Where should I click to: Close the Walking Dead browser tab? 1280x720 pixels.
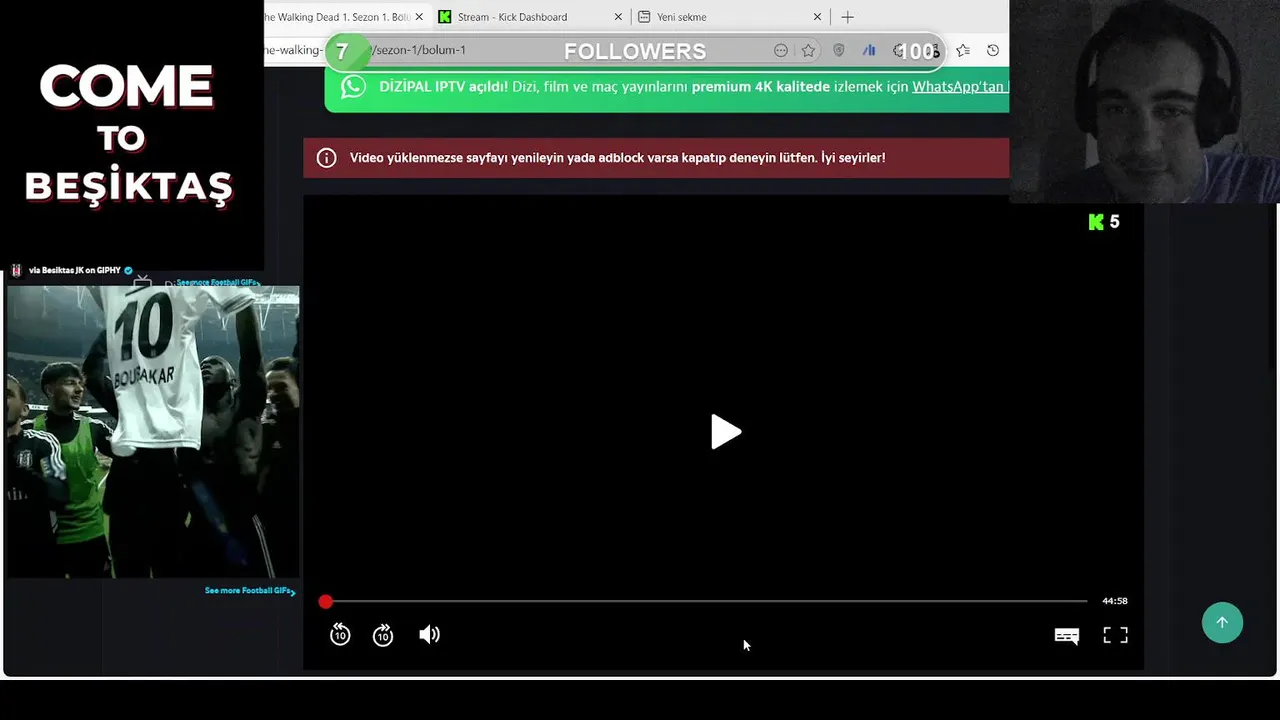tap(419, 17)
